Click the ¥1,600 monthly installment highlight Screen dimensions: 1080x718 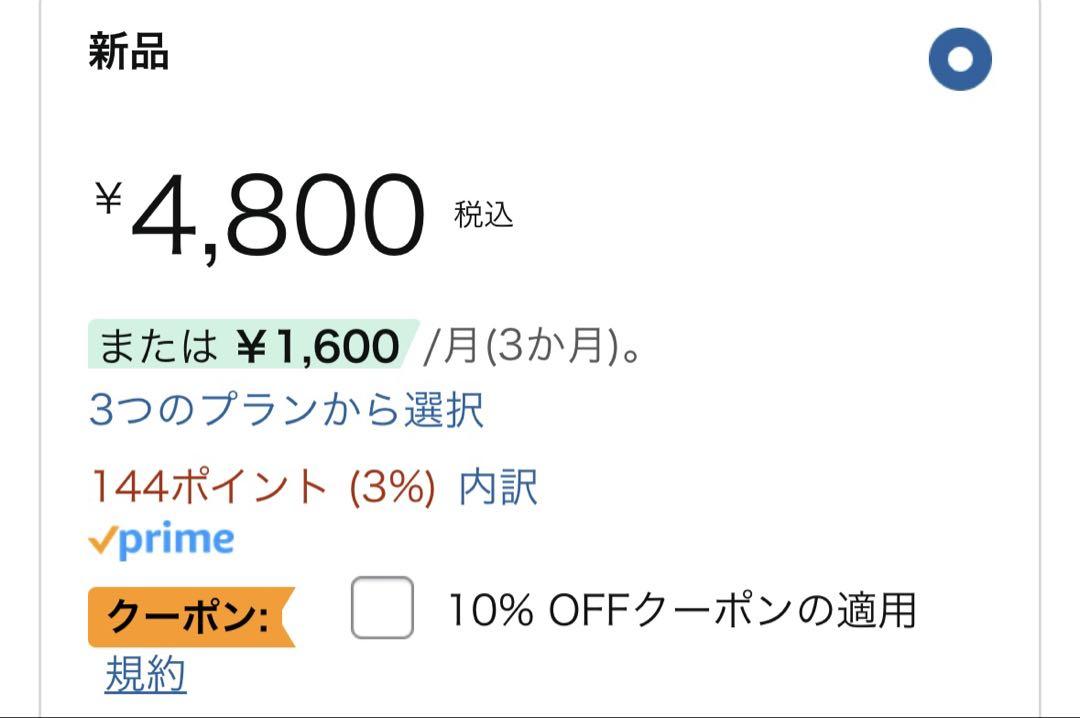pyautogui.click(x=318, y=346)
